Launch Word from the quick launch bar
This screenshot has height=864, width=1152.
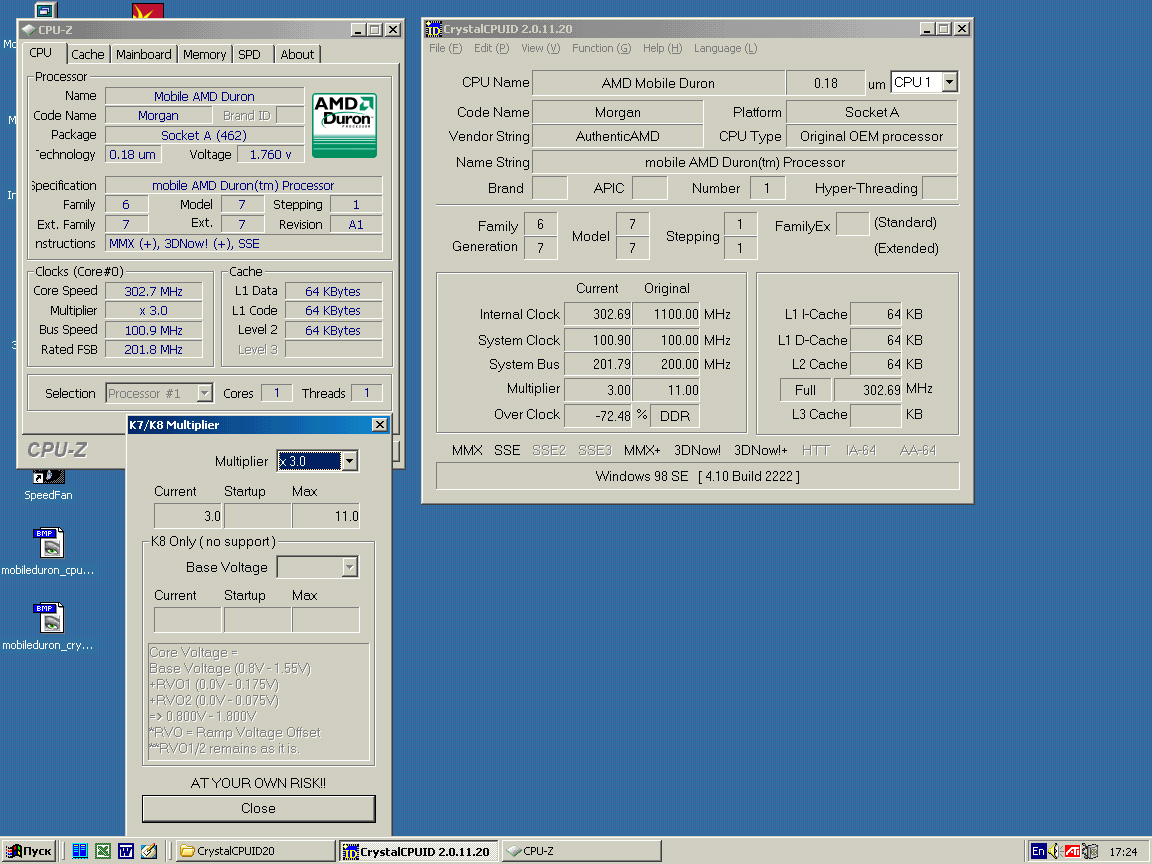(126, 851)
